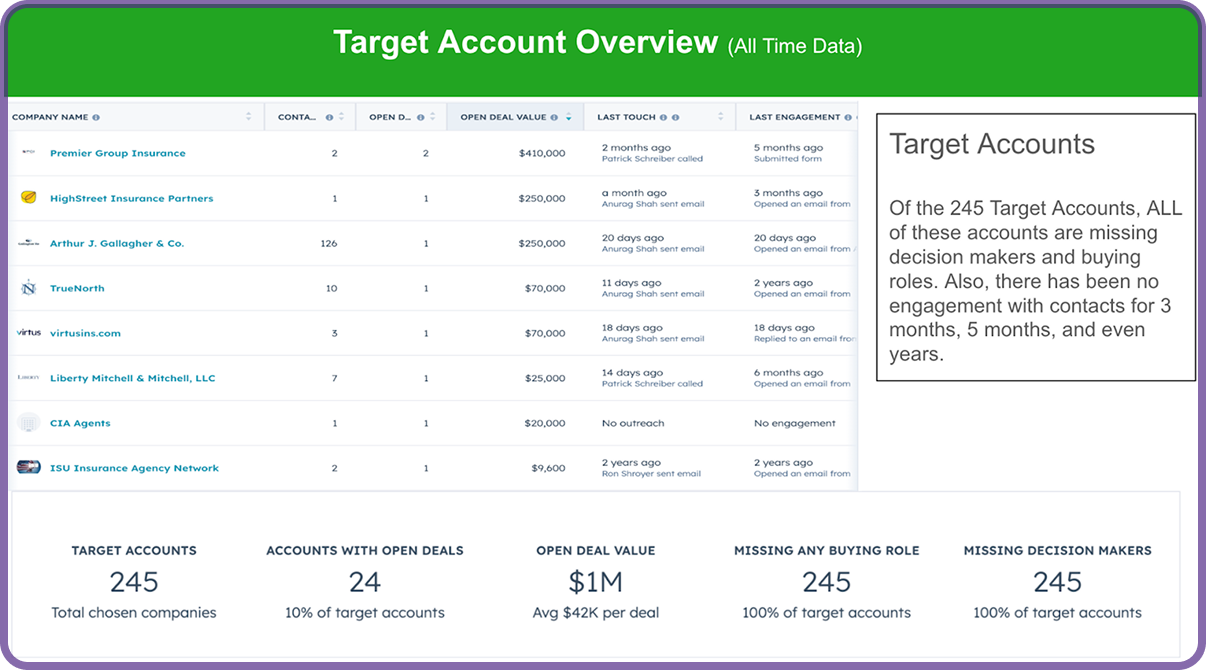
Task: Click the $410,000 deal value cell
Action: pos(542,153)
